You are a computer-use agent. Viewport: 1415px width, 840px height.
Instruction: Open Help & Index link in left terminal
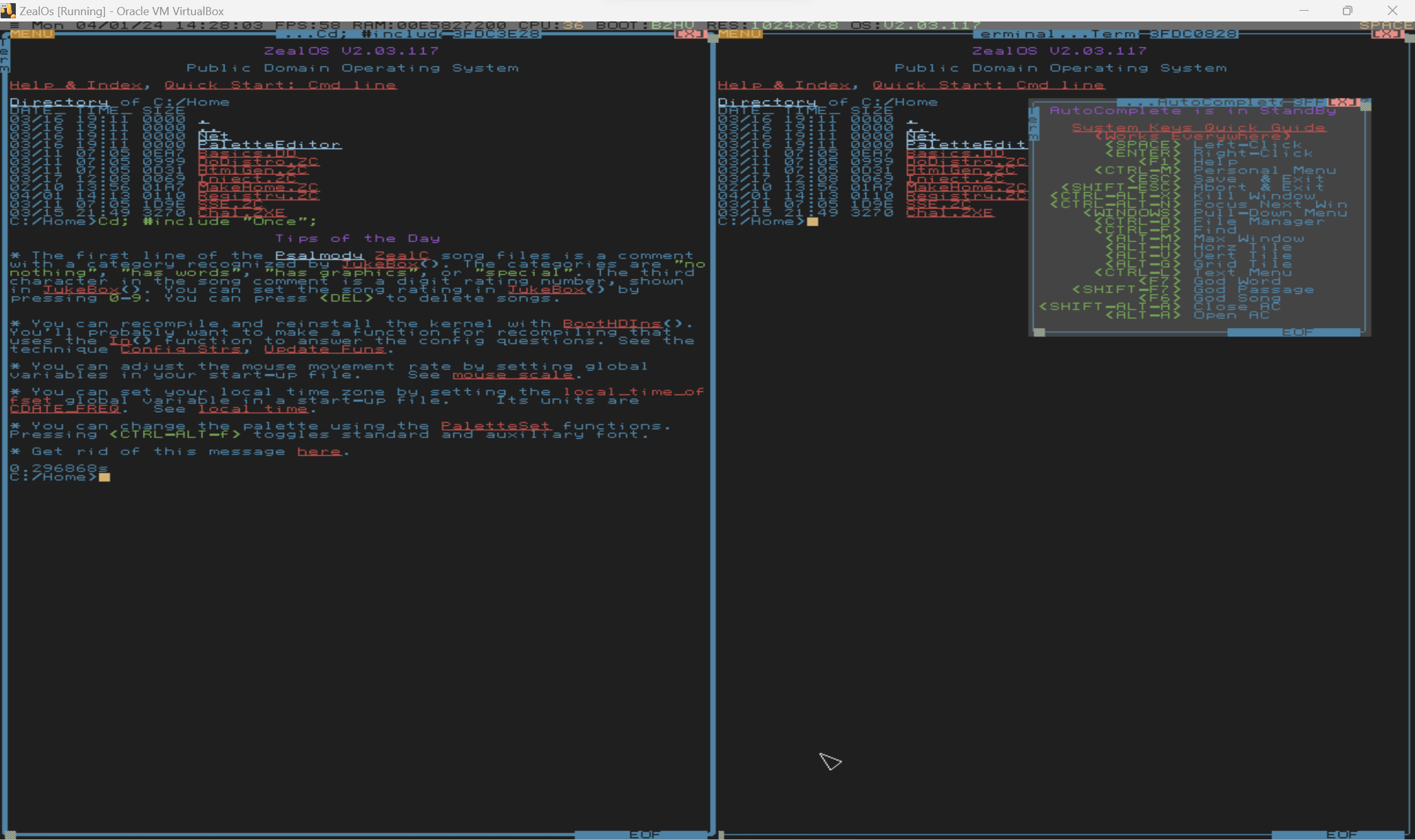click(76, 85)
